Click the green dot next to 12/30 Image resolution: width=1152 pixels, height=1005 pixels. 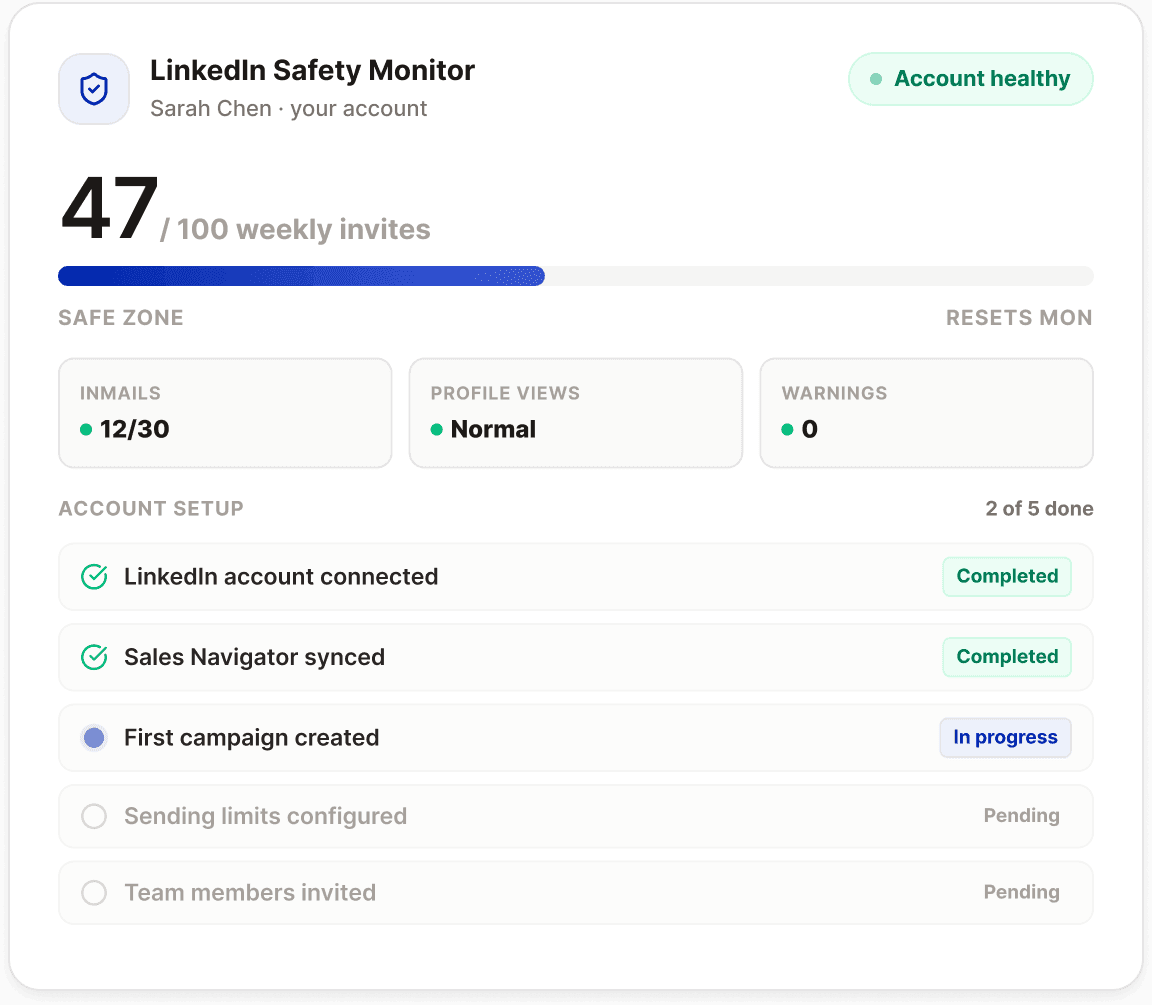click(86, 430)
